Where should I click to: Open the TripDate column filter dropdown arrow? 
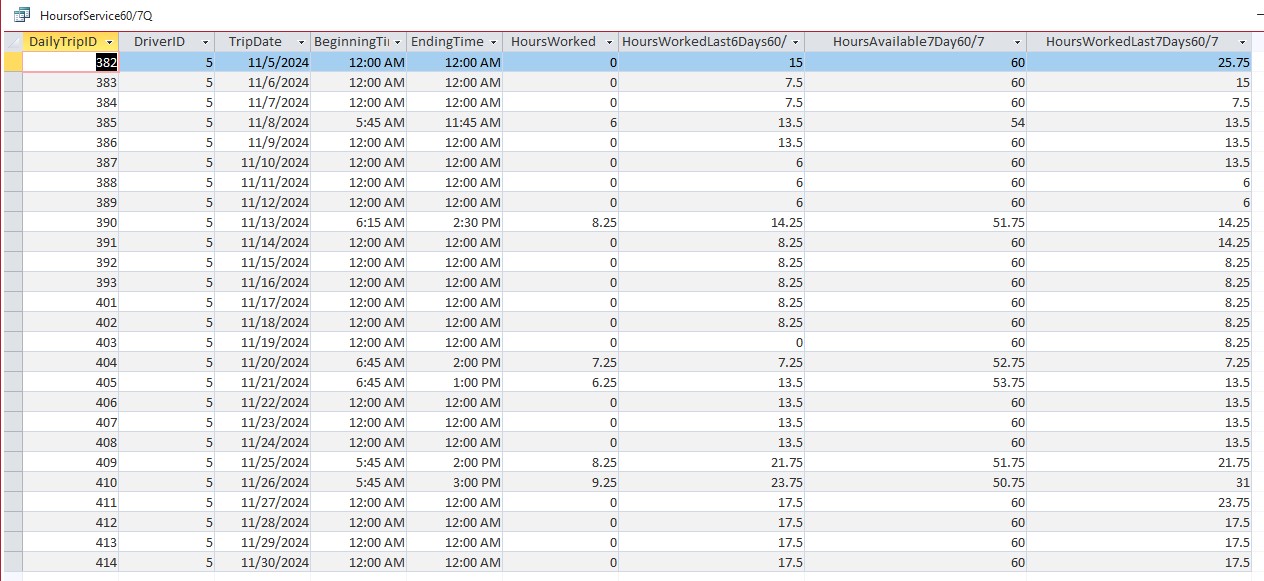point(301,42)
